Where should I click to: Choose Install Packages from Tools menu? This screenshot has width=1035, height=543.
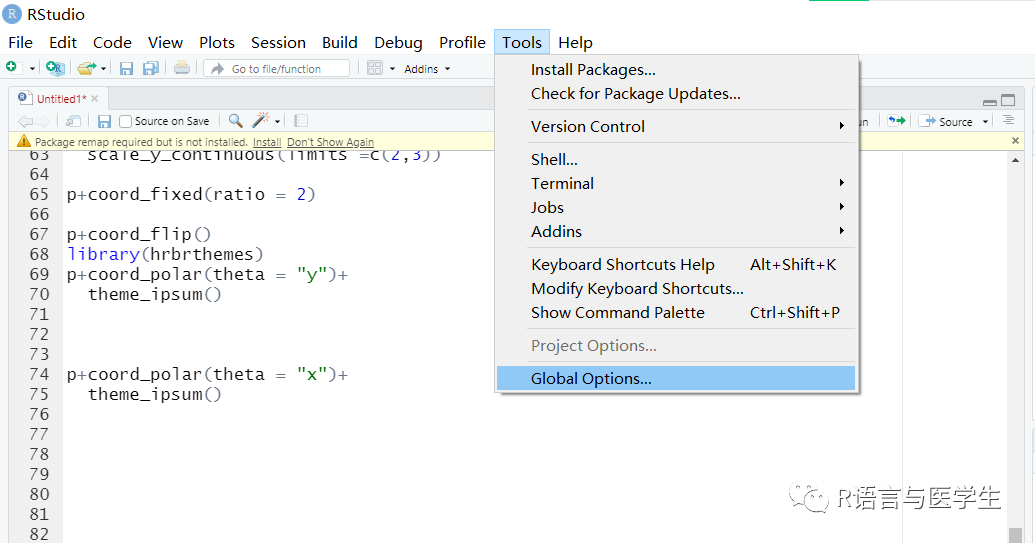pos(593,70)
